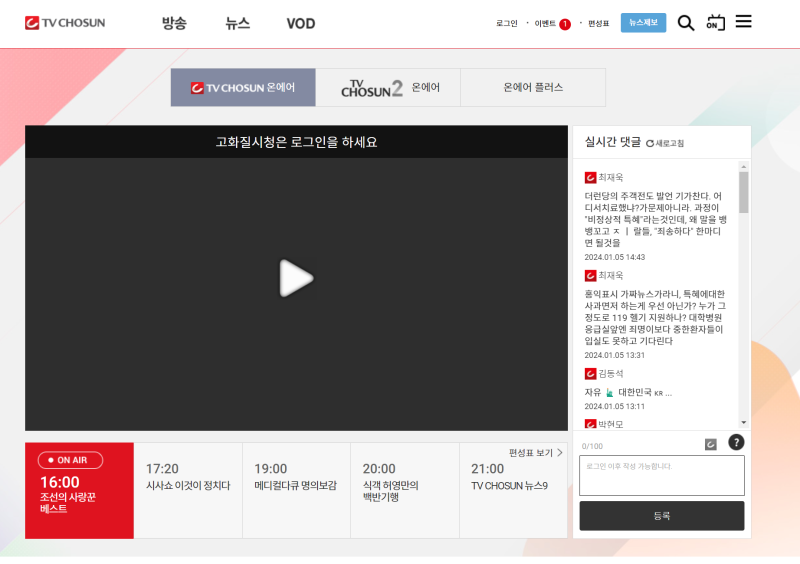Open the TV CHOSUN logo home link
The image size is (800, 564).
pyautogui.click(x=65, y=23)
